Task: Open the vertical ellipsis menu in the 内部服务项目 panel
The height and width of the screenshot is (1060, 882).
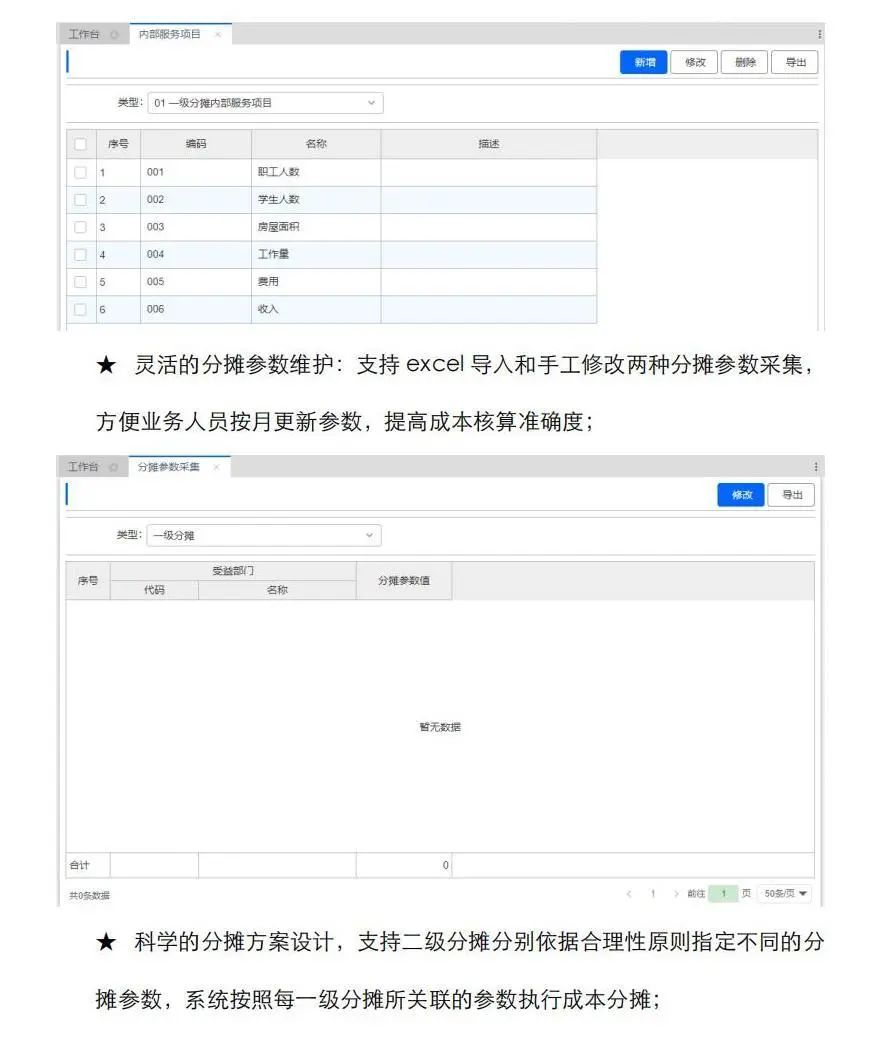Action: tap(819, 35)
